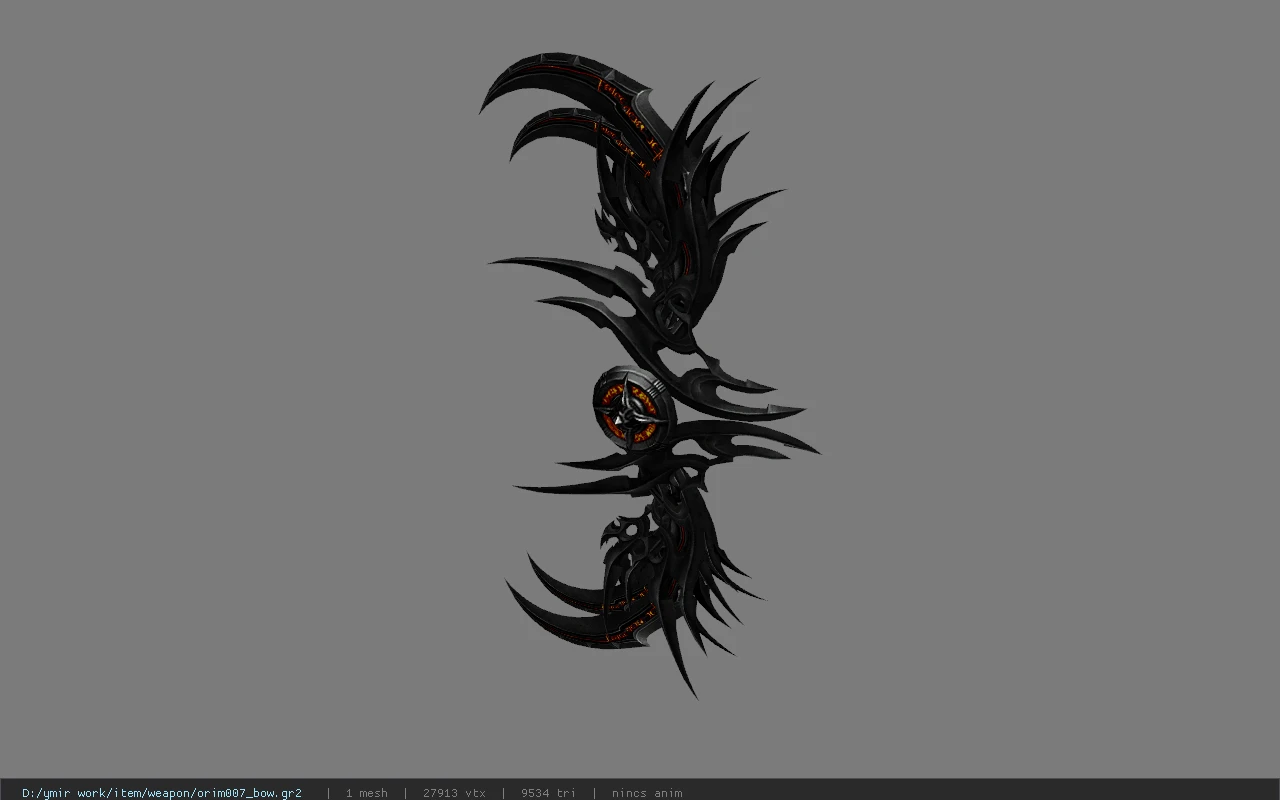Click the 'nincs anim' status text
Viewport: 1280px width, 800px height.
pos(647,793)
